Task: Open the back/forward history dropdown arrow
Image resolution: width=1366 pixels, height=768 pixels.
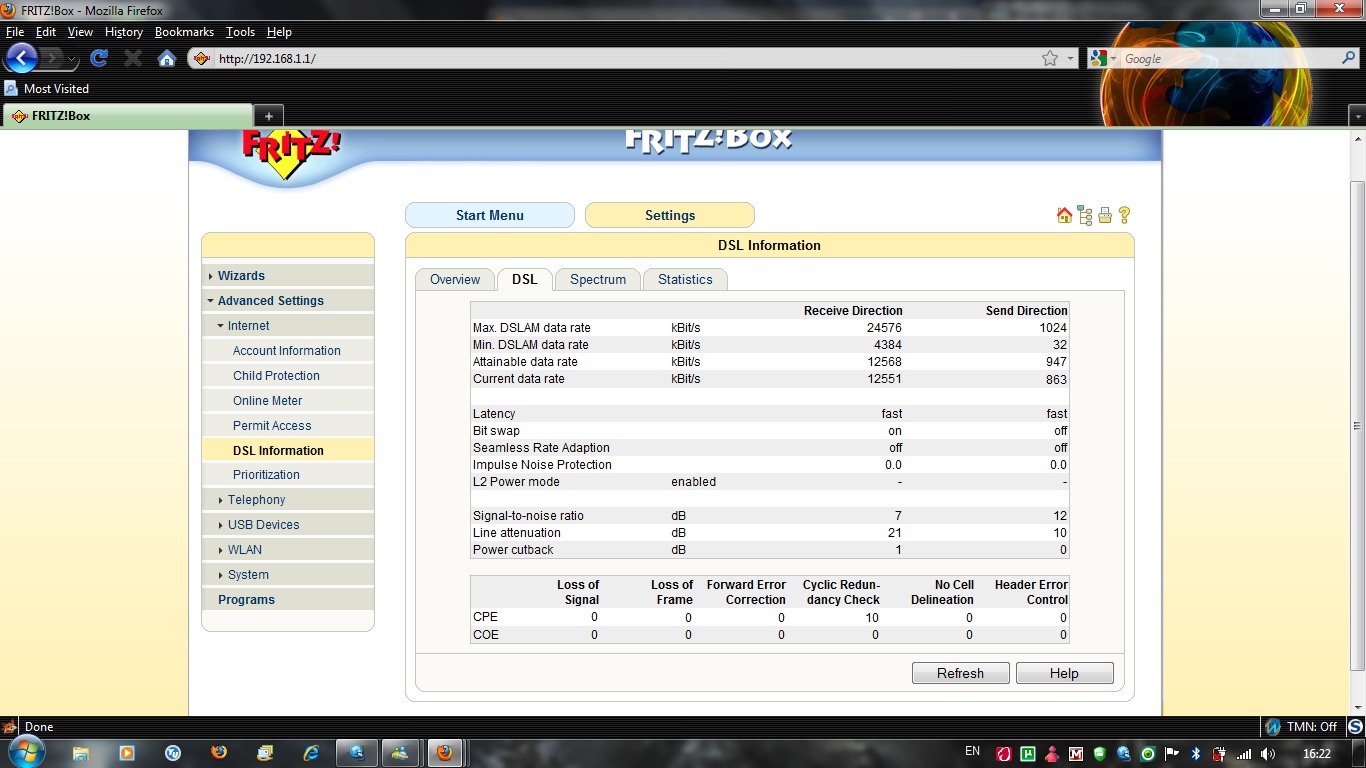Action: [73, 59]
